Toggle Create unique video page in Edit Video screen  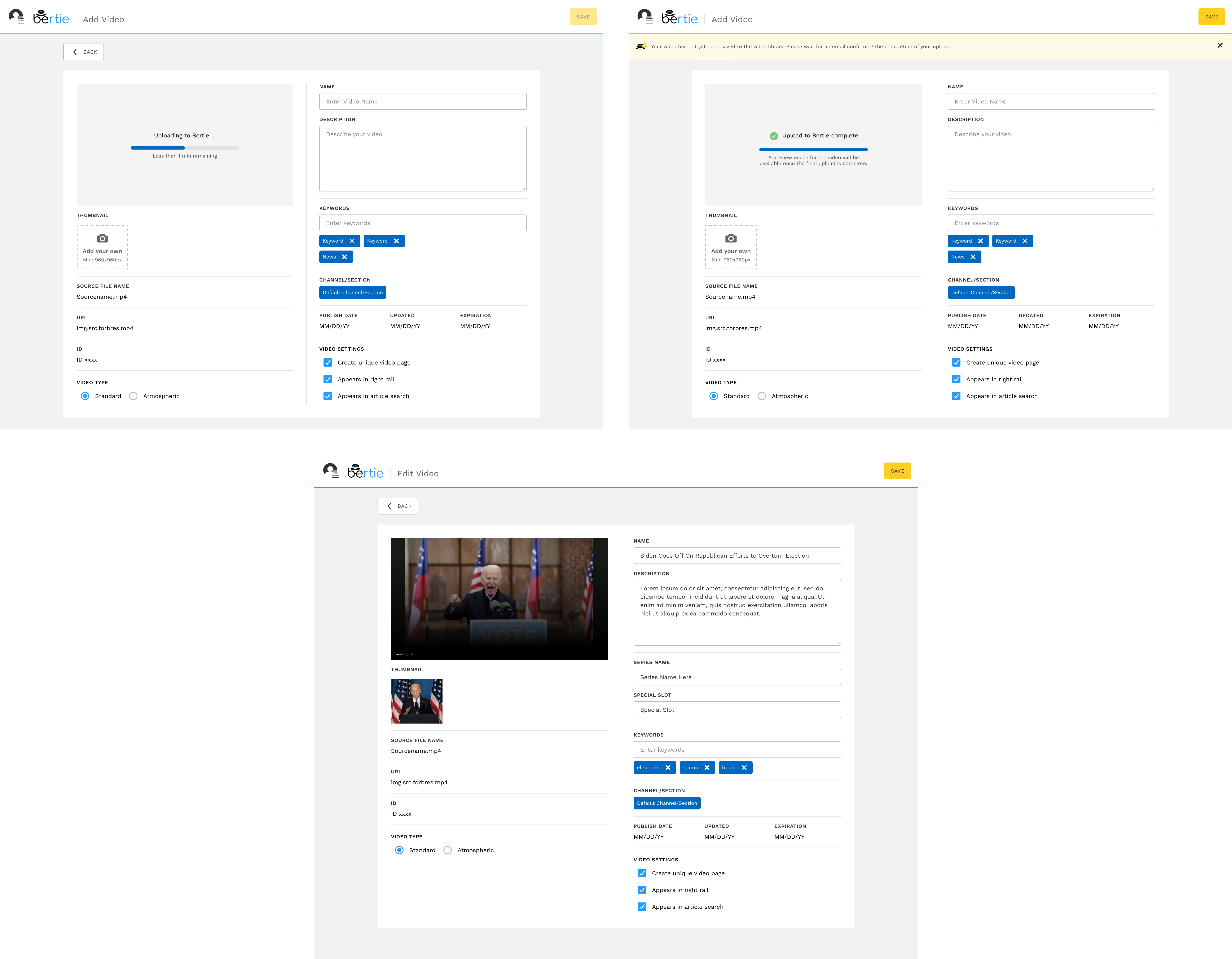coord(642,873)
